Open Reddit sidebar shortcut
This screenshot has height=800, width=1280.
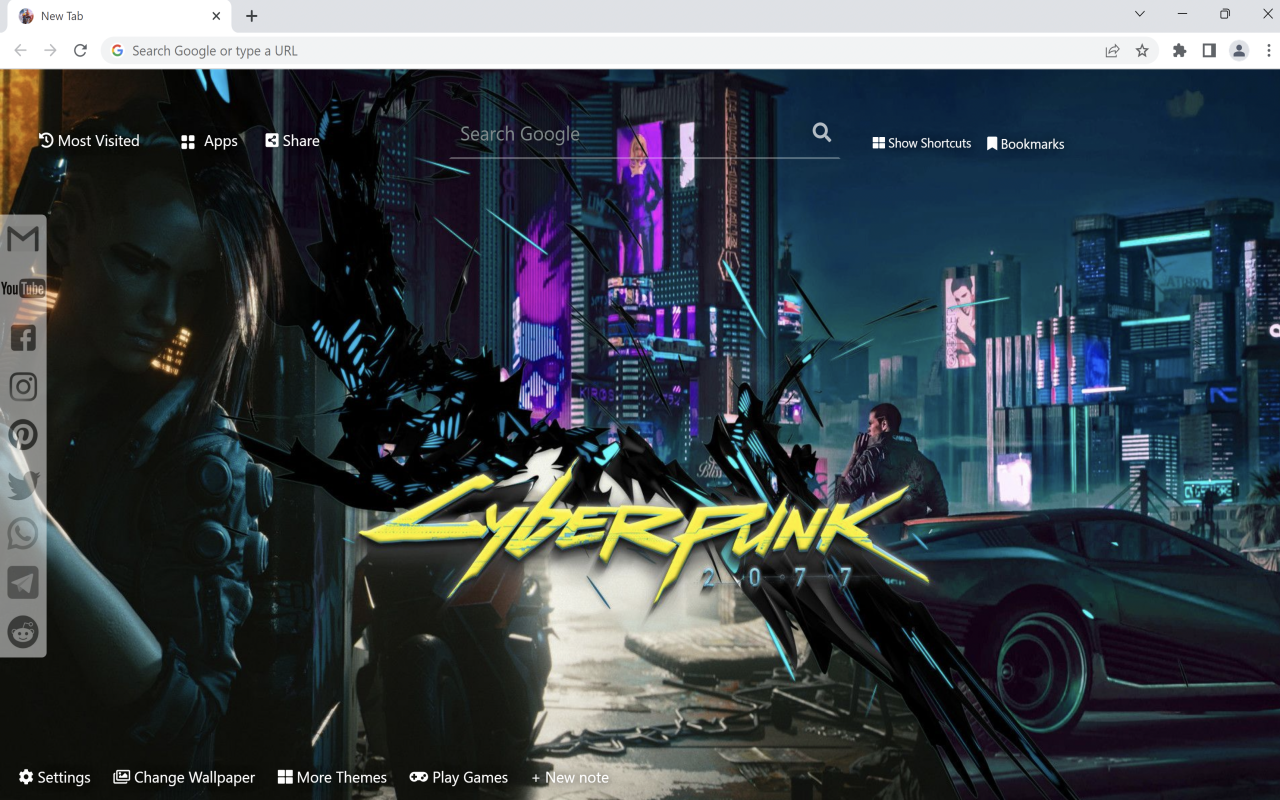pyautogui.click(x=23, y=632)
